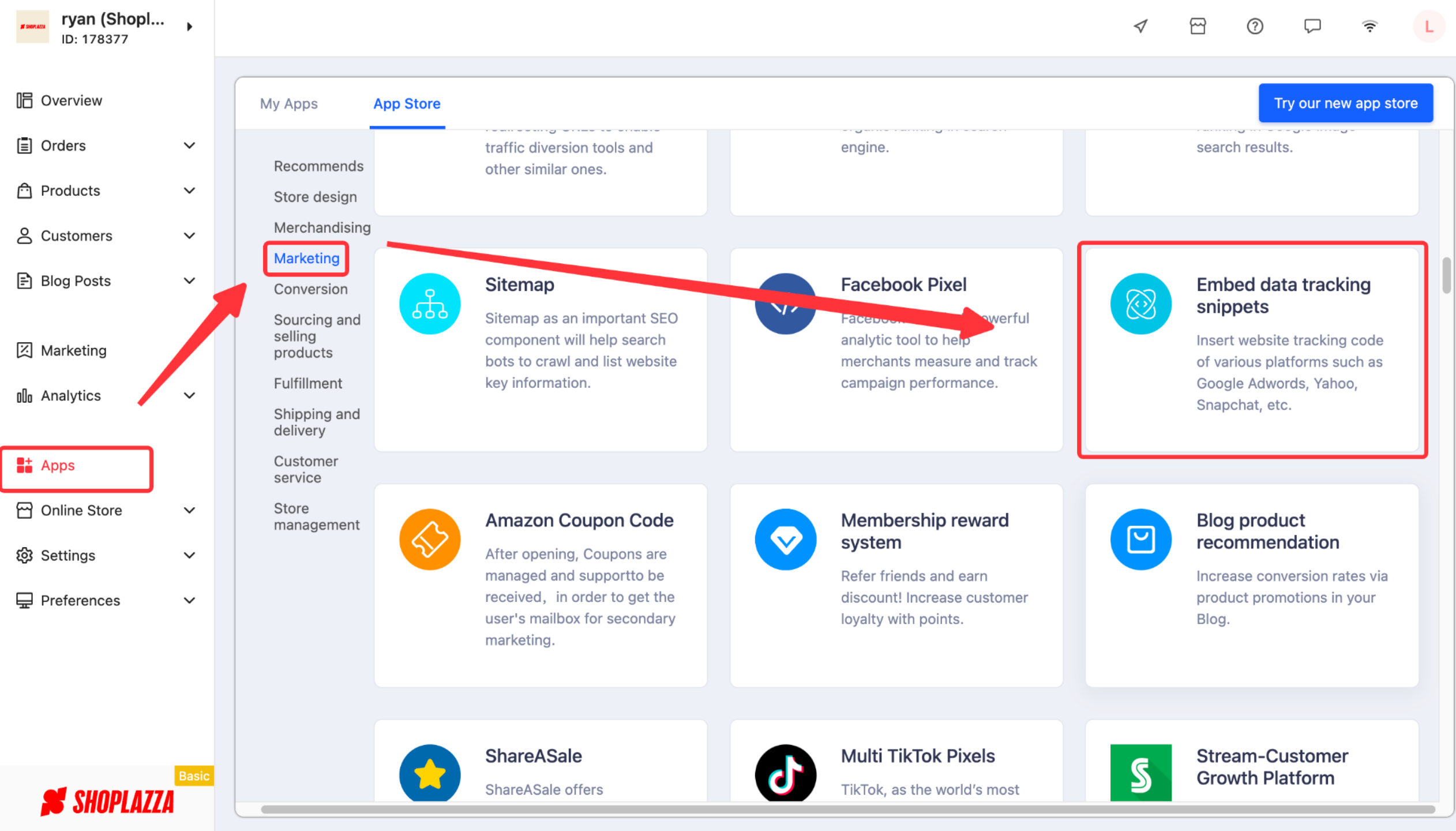Open the help question mark icon
Screen dimensions: 1456x831
1255,26
